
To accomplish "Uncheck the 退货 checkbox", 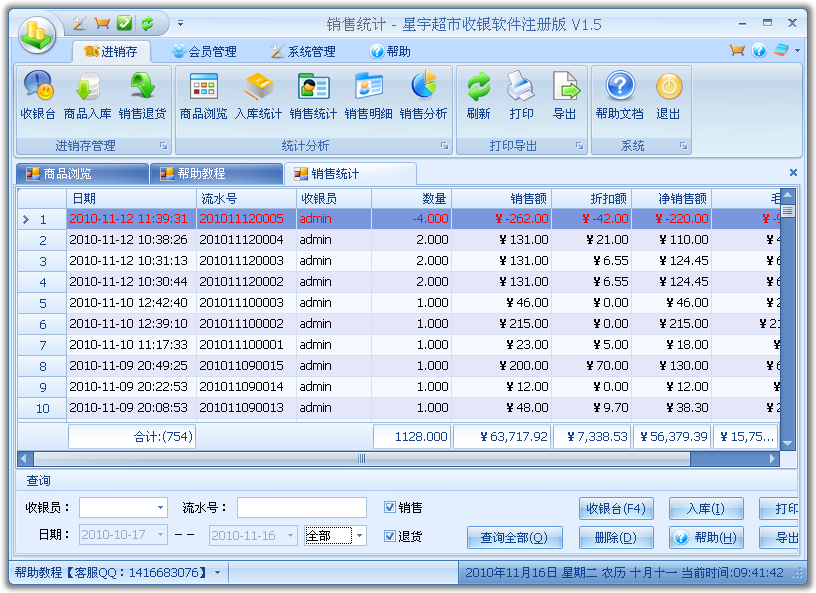I will click(390, 537).
